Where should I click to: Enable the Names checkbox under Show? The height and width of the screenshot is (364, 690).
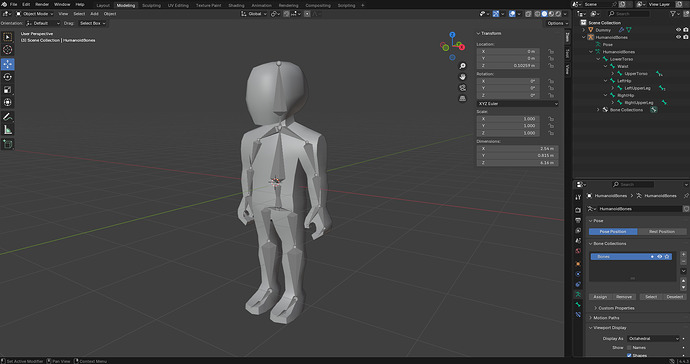click(629, 348)
